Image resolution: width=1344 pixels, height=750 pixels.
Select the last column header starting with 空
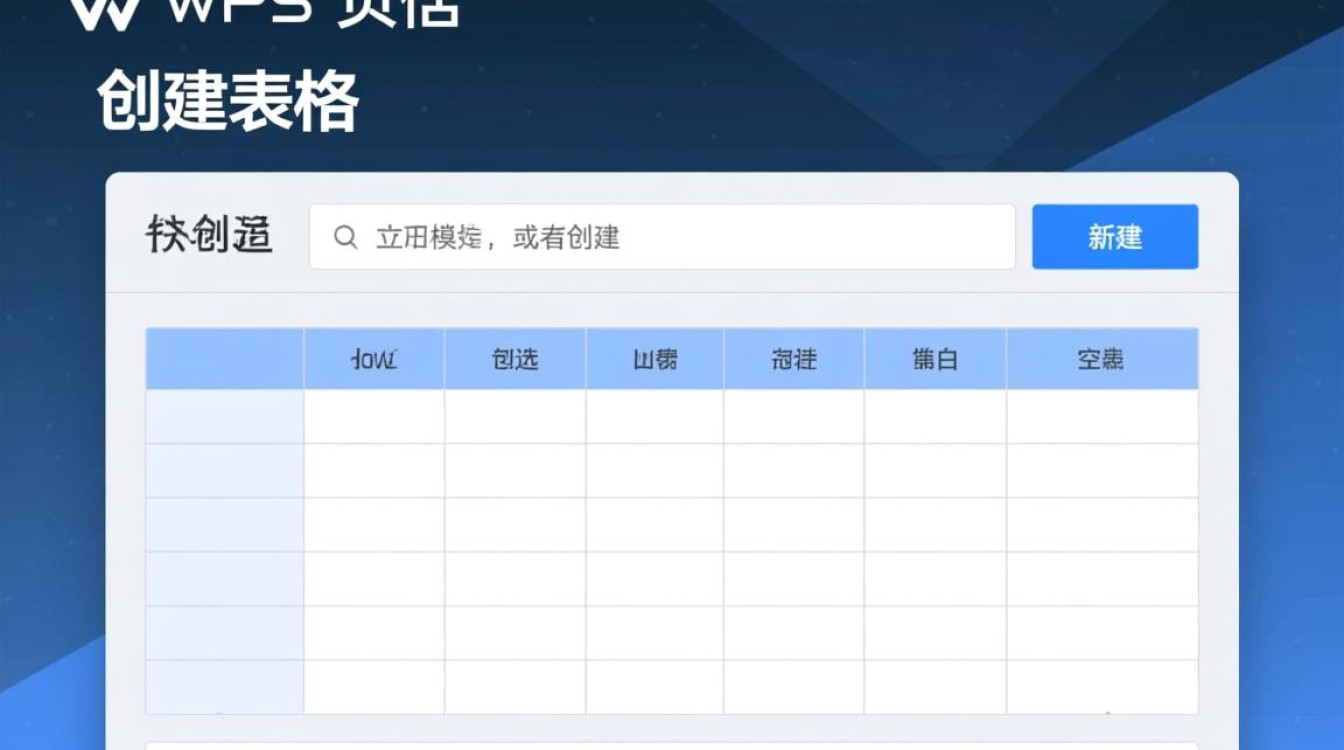[1102, 359]
